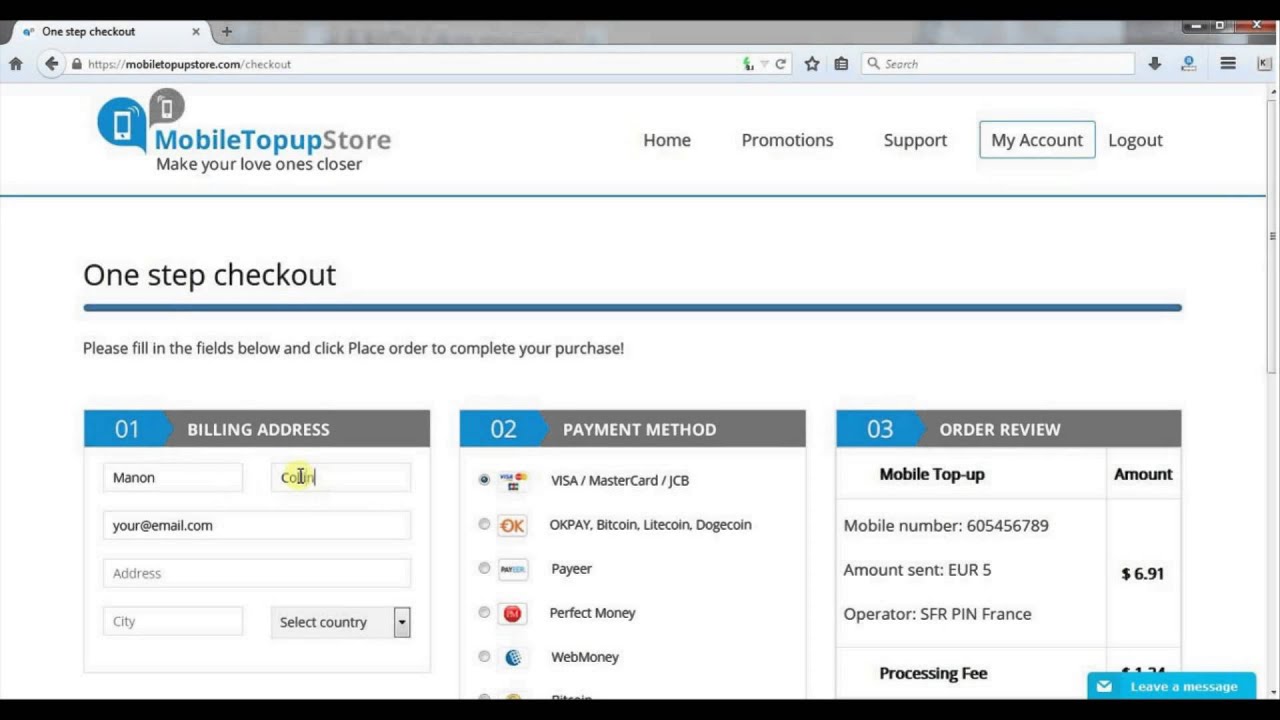Click the last name field
Viewport: 1280px width, 720px height.
pos(341,477)
